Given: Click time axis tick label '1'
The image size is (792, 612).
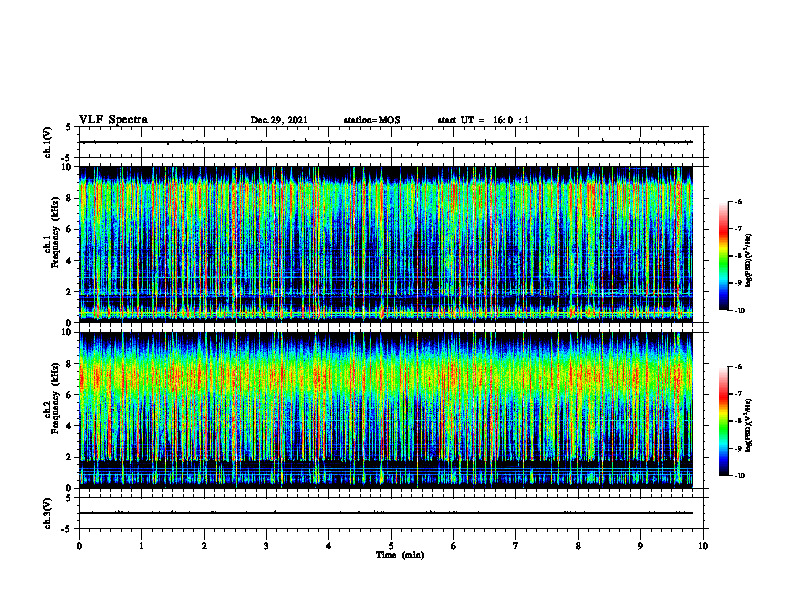Looking at the screenshot, I should point(141,546).
